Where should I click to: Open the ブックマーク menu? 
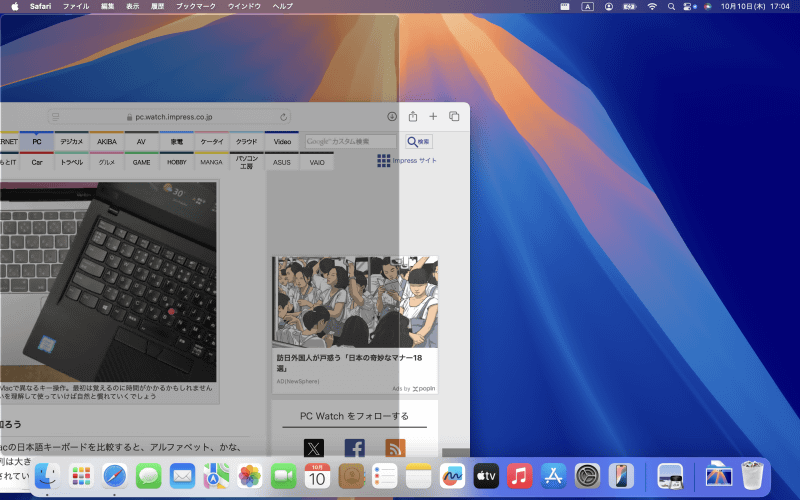coord(196,6)
